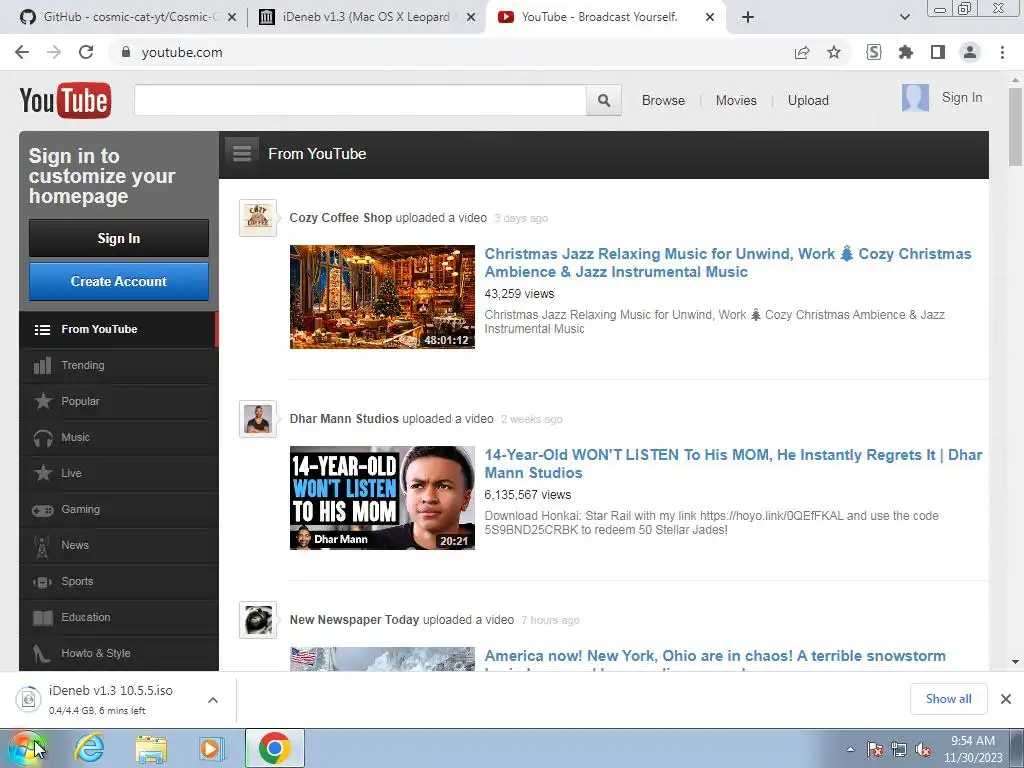Click the YouTube logo
1024x768 pixels.
tap(65, 100)
